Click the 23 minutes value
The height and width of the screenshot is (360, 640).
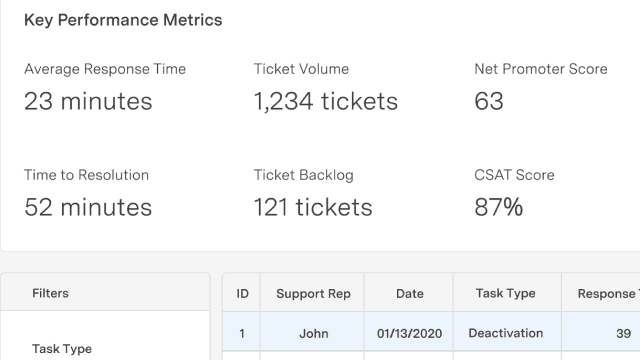88,101
